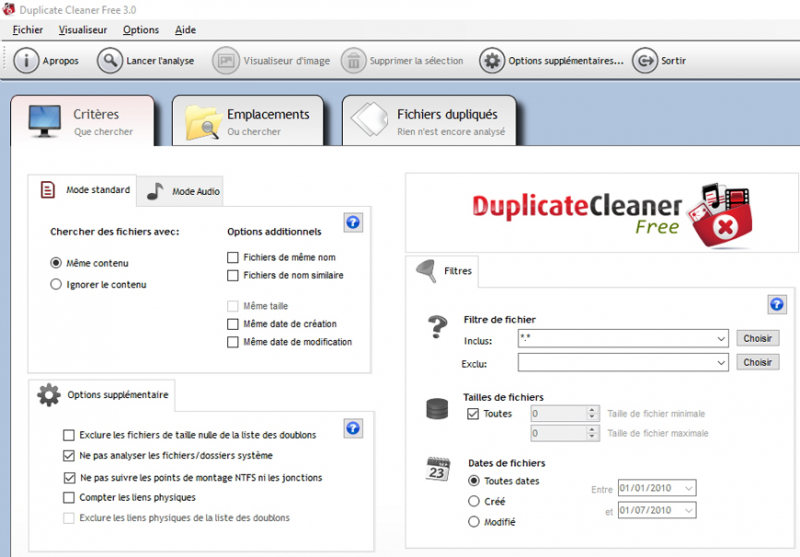The width and height of the screenshot is (800, 557).
Task: Click the Filtre de fichier question mark icon
Action: pos(437,327)
